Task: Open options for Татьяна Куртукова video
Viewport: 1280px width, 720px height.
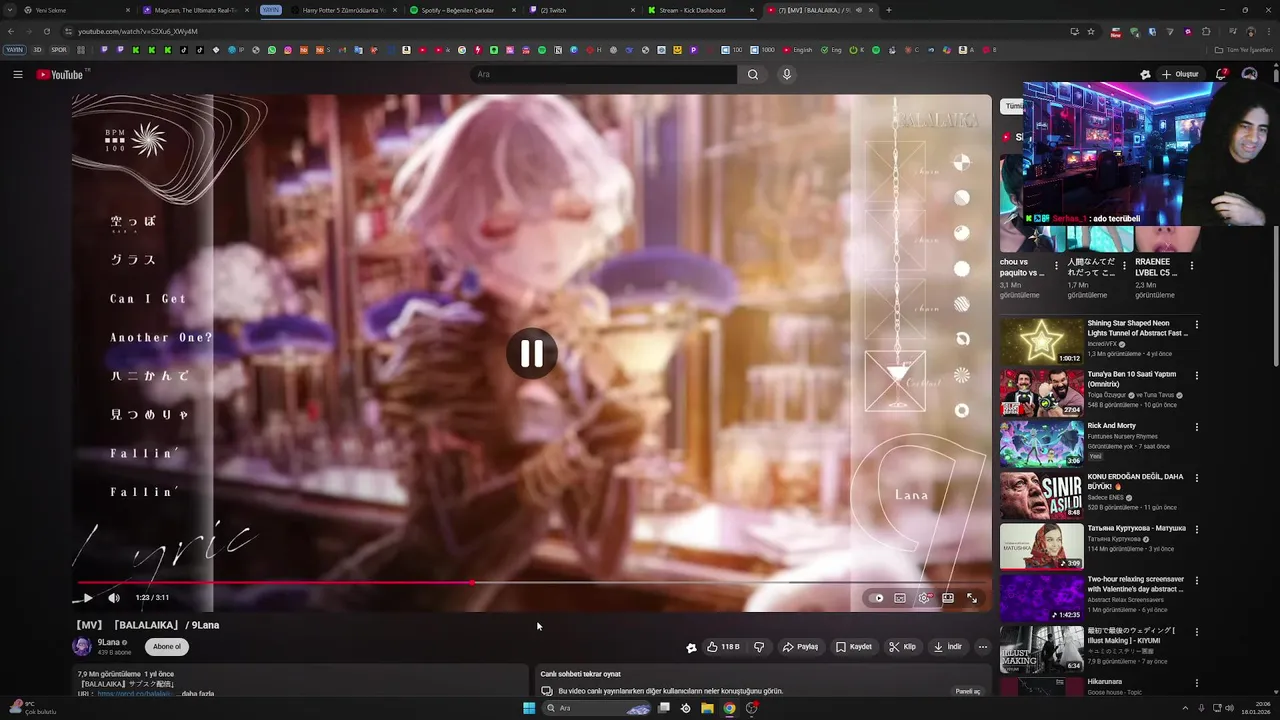Action: (1196, 530)
